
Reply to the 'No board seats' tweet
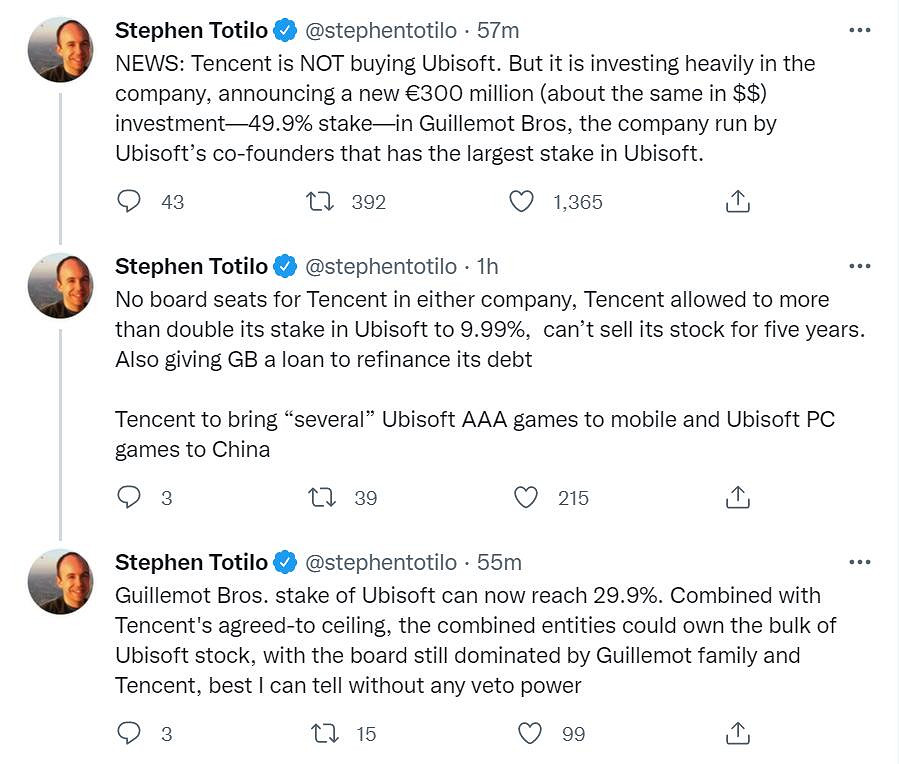tap(129, 497)
